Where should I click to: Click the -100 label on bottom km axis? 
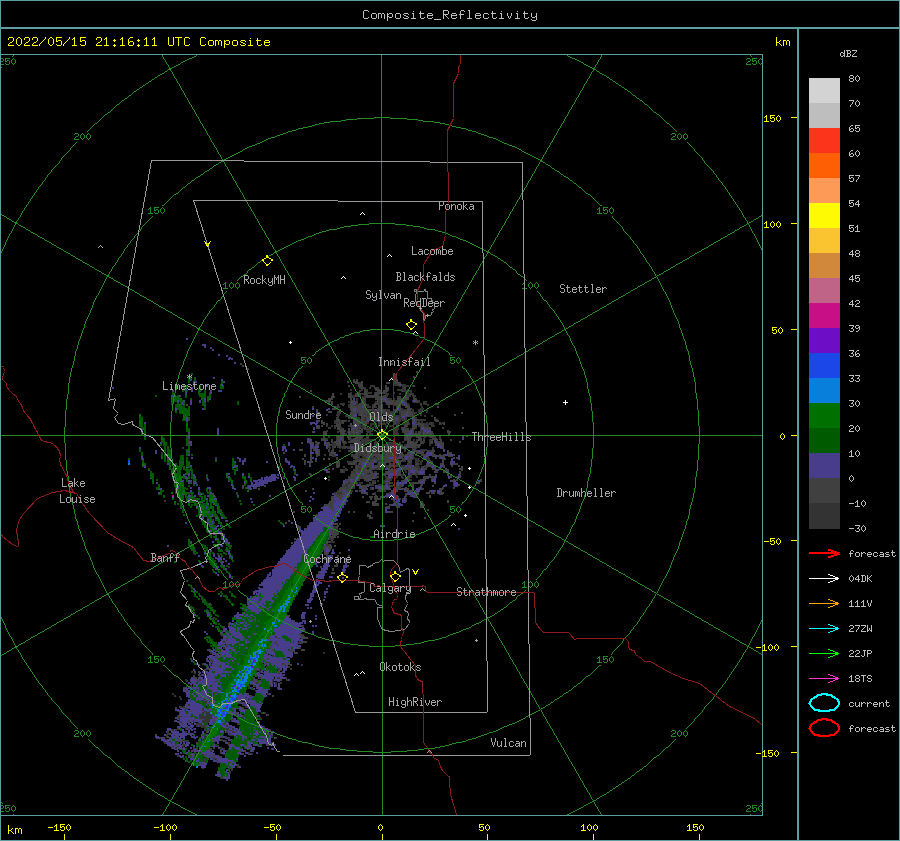click(x=165, y=827)
